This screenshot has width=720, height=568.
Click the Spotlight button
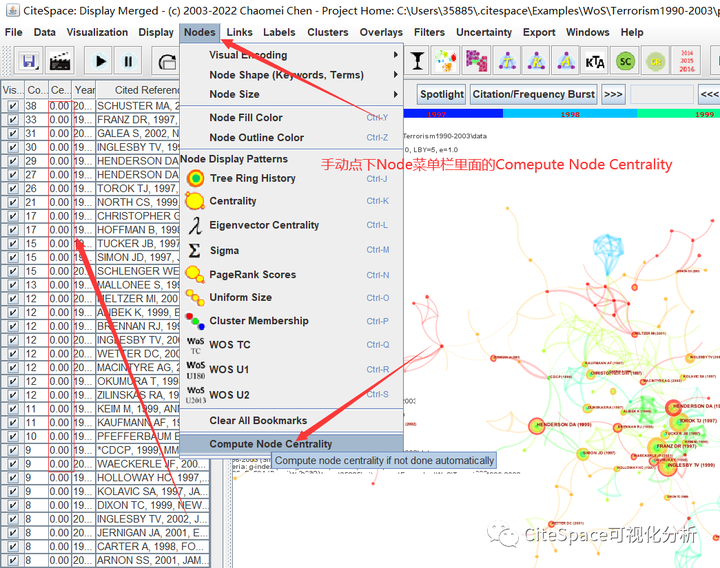click(441, 94)
